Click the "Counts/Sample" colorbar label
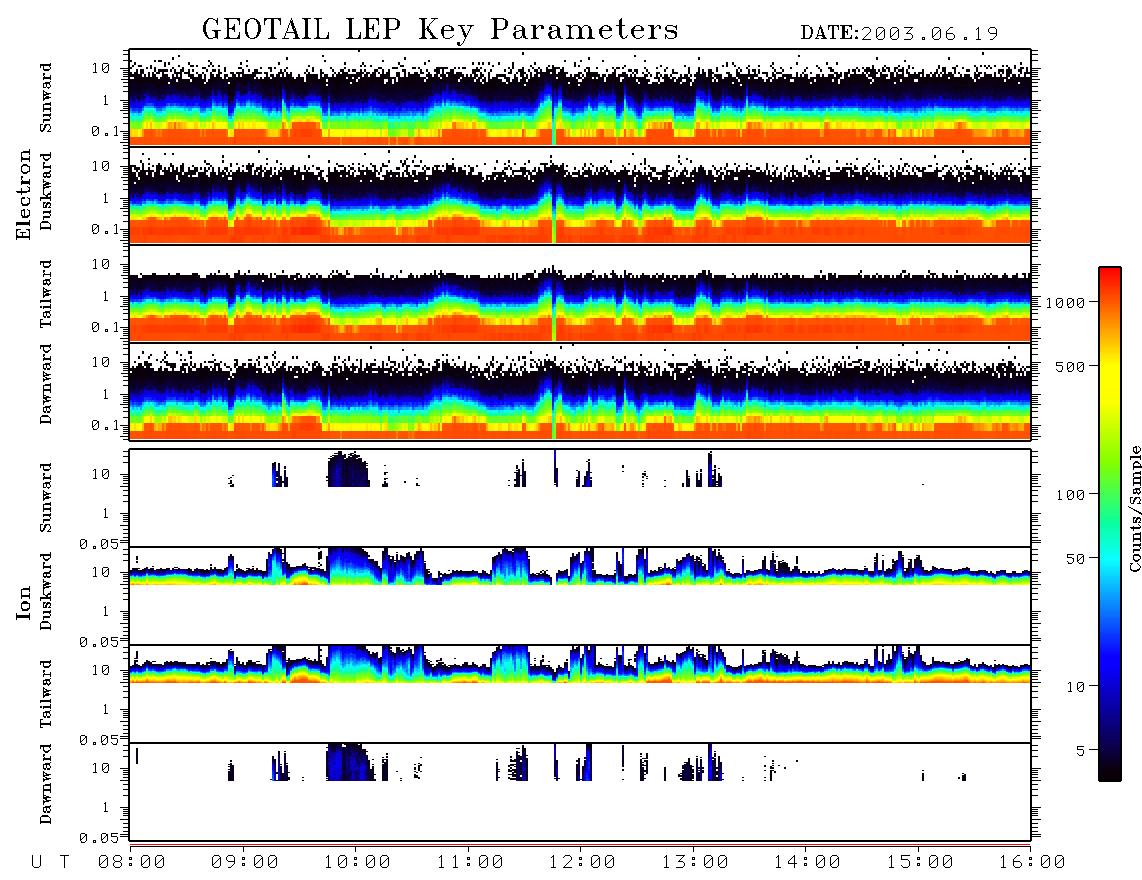This screenshot has height=880, width=1142. (x=1134, y=508)
